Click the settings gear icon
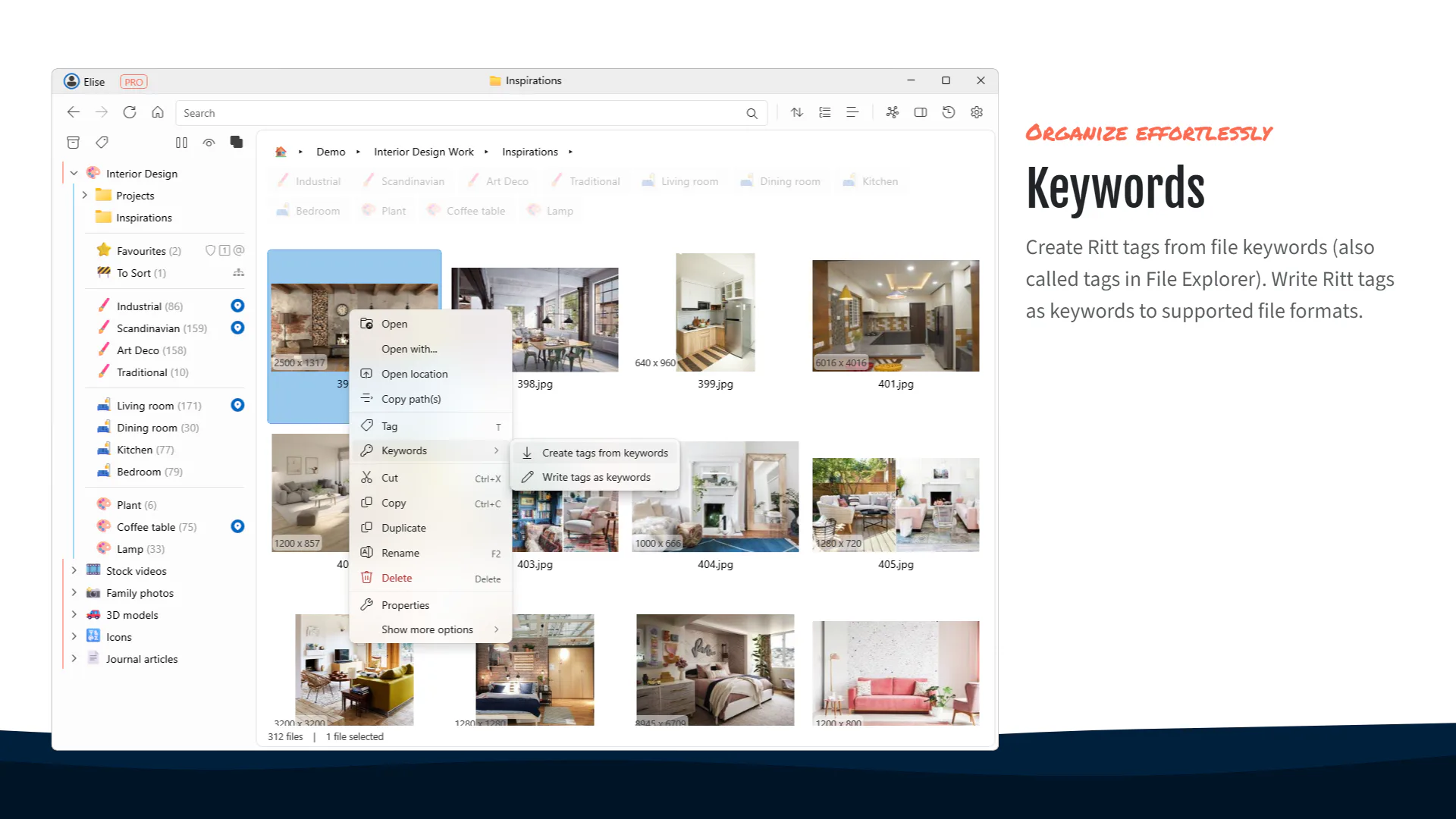Viewport: 1456px width, 819px height. tap(977, 112)
